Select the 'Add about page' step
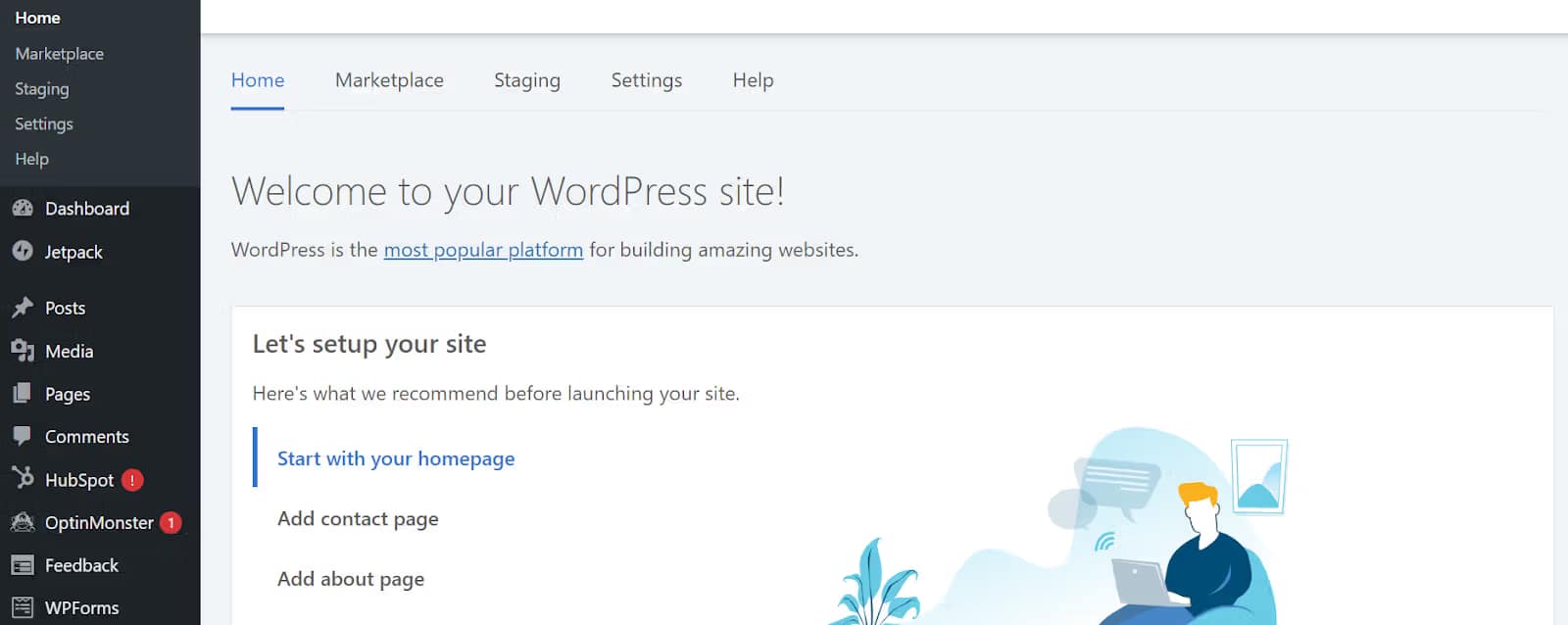1568x625 pixels. point(351,579)
